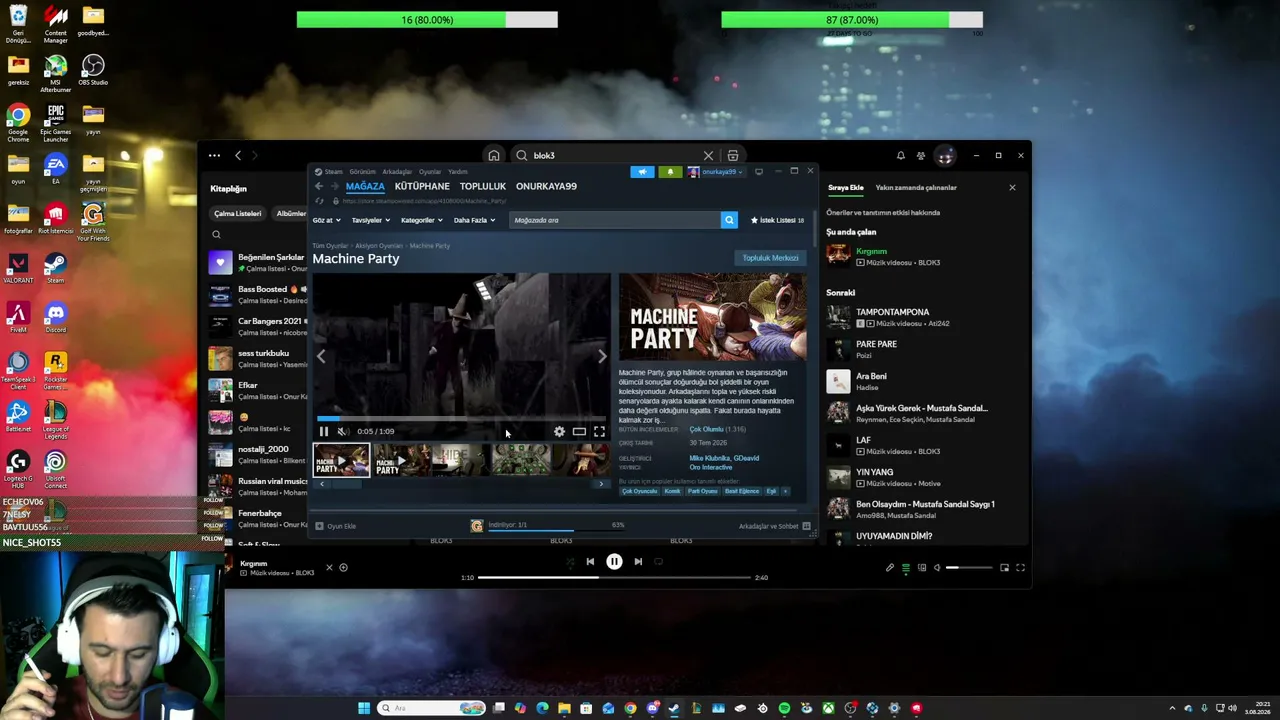The image size is (1280, 720).
Task: Open the Spotify mini player
Action: [x=1004, y=568]
